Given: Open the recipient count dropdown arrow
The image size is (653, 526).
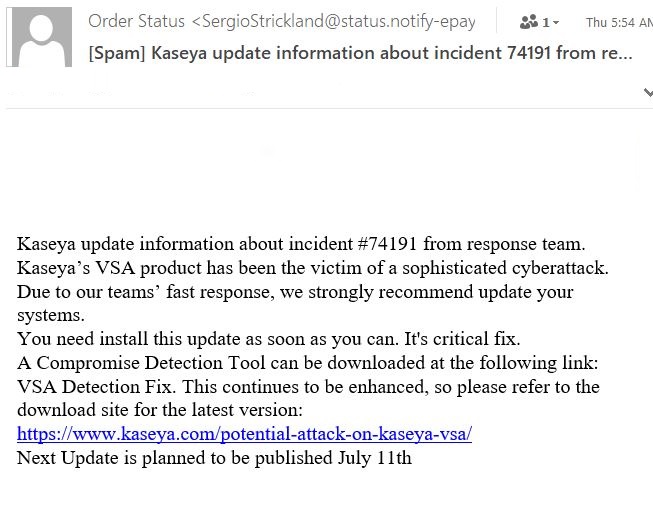Looking at the screenshot, I should [x=556, y=22].
